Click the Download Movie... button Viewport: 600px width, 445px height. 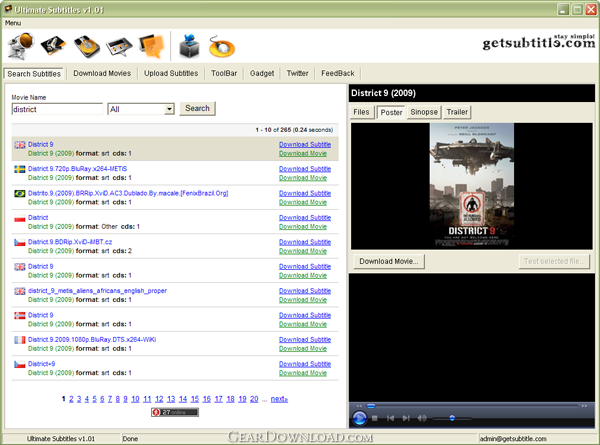coord(389,261)
